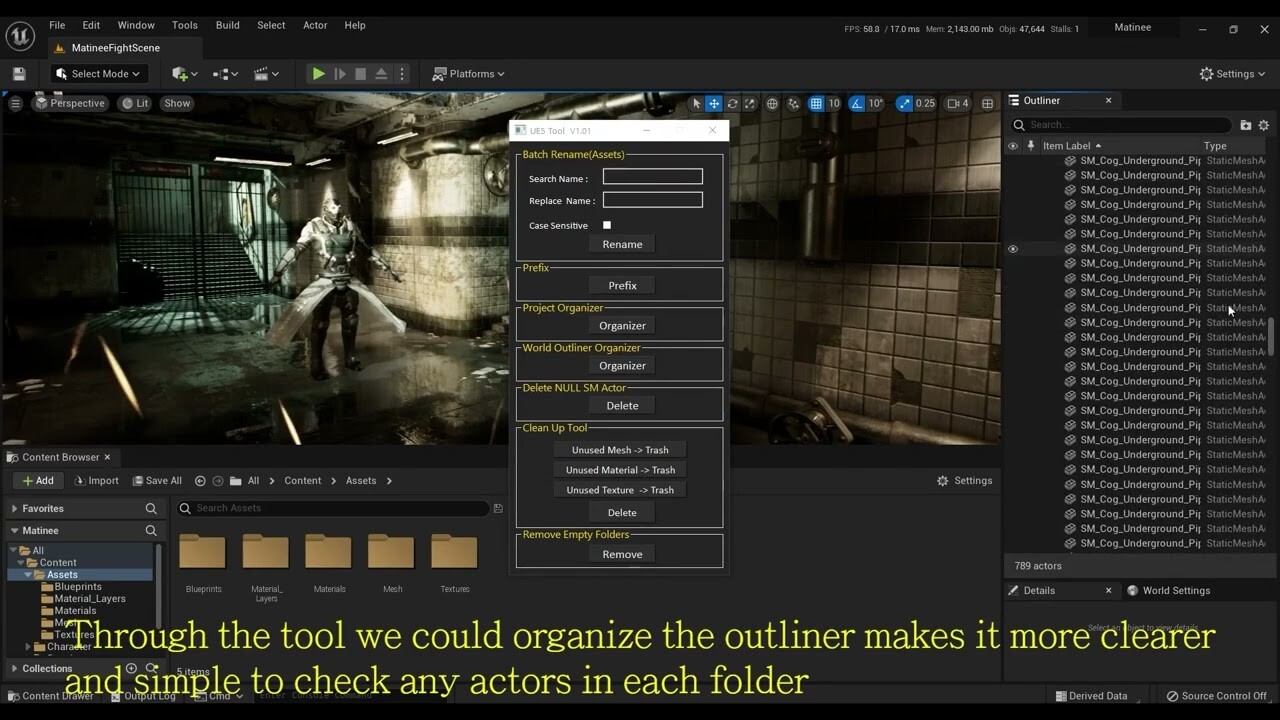Open the Cinematics clapperboard dropdown
The width and height of the screenshot is (1280, 720).
[x=265, y=73]
